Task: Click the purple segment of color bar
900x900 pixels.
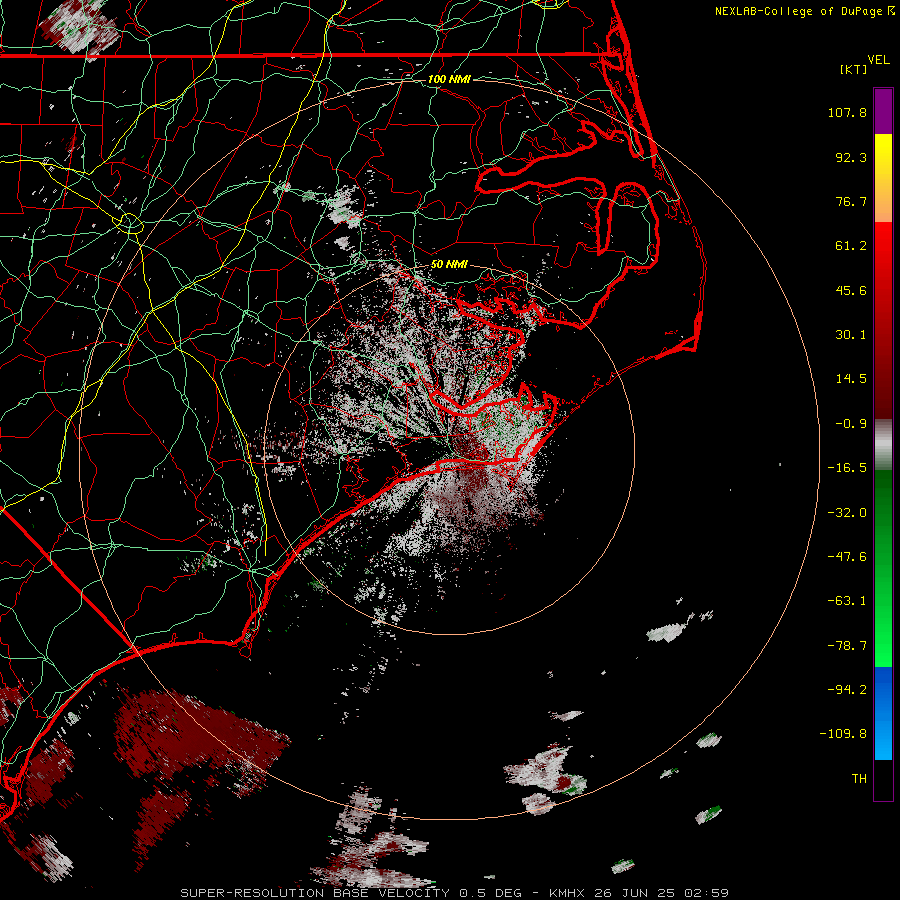Action: pyautogui.click(x=883, y=111)
